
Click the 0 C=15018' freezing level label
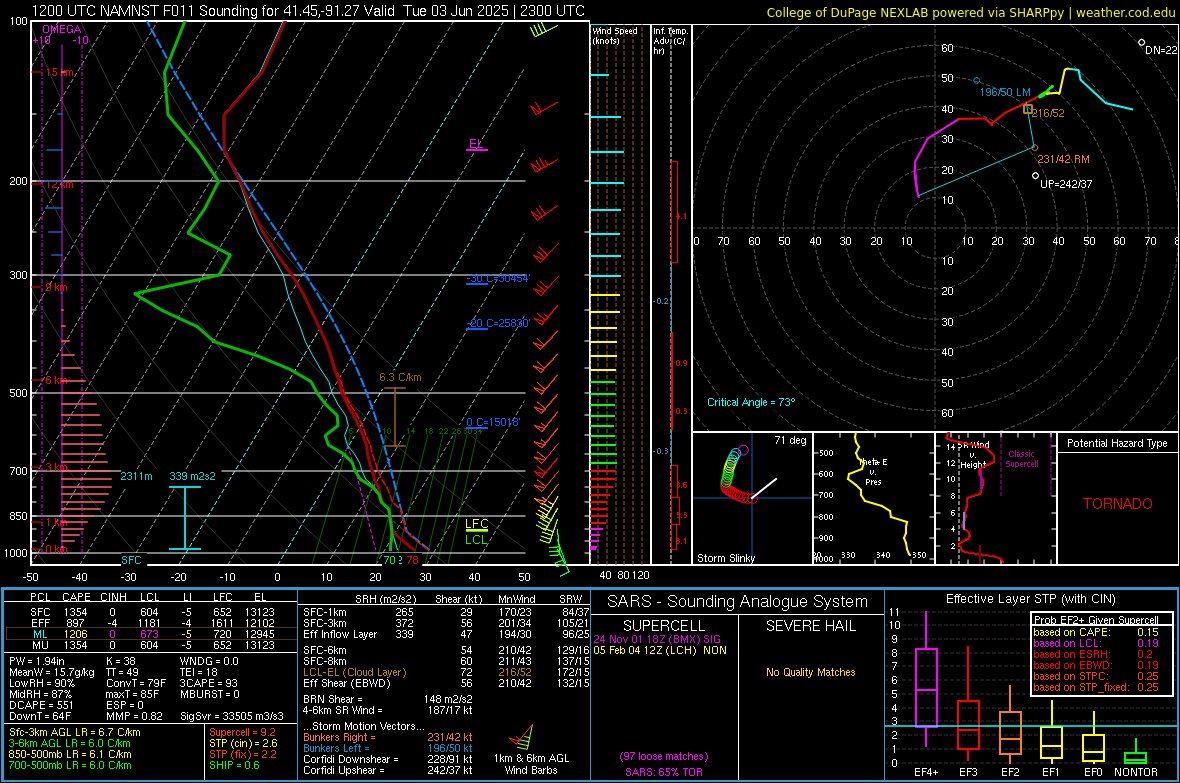pyautogui.click(x=493, y=422)
